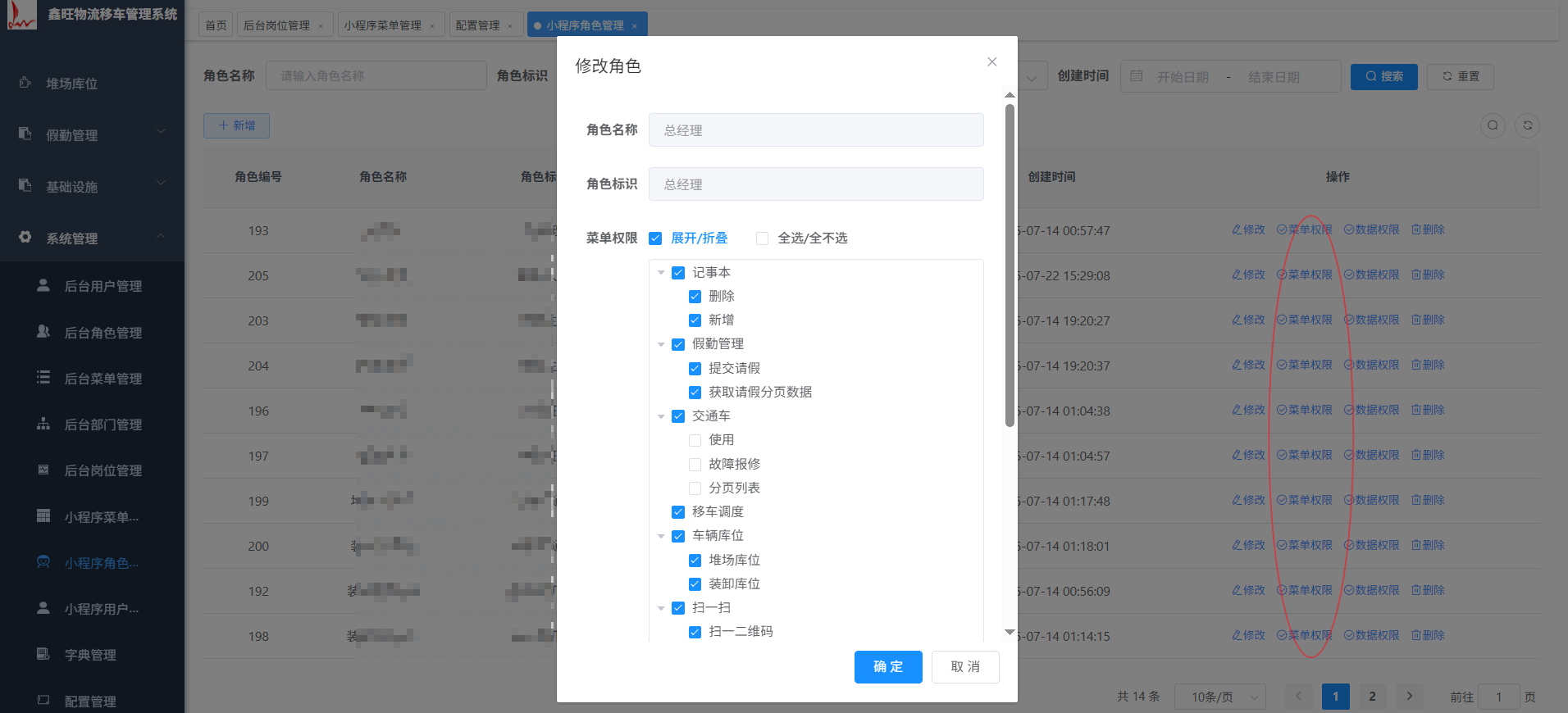Check the 使用 checkbox under 交通车
Screen dimensions: 1568x713
pos(695,440)
